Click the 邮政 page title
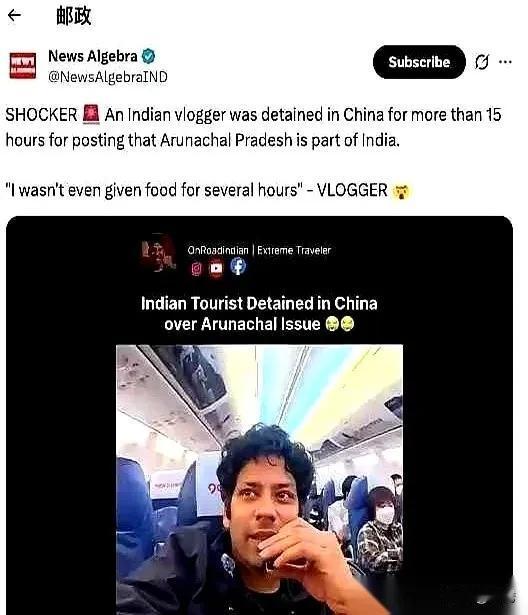 [x=73, y=16]
